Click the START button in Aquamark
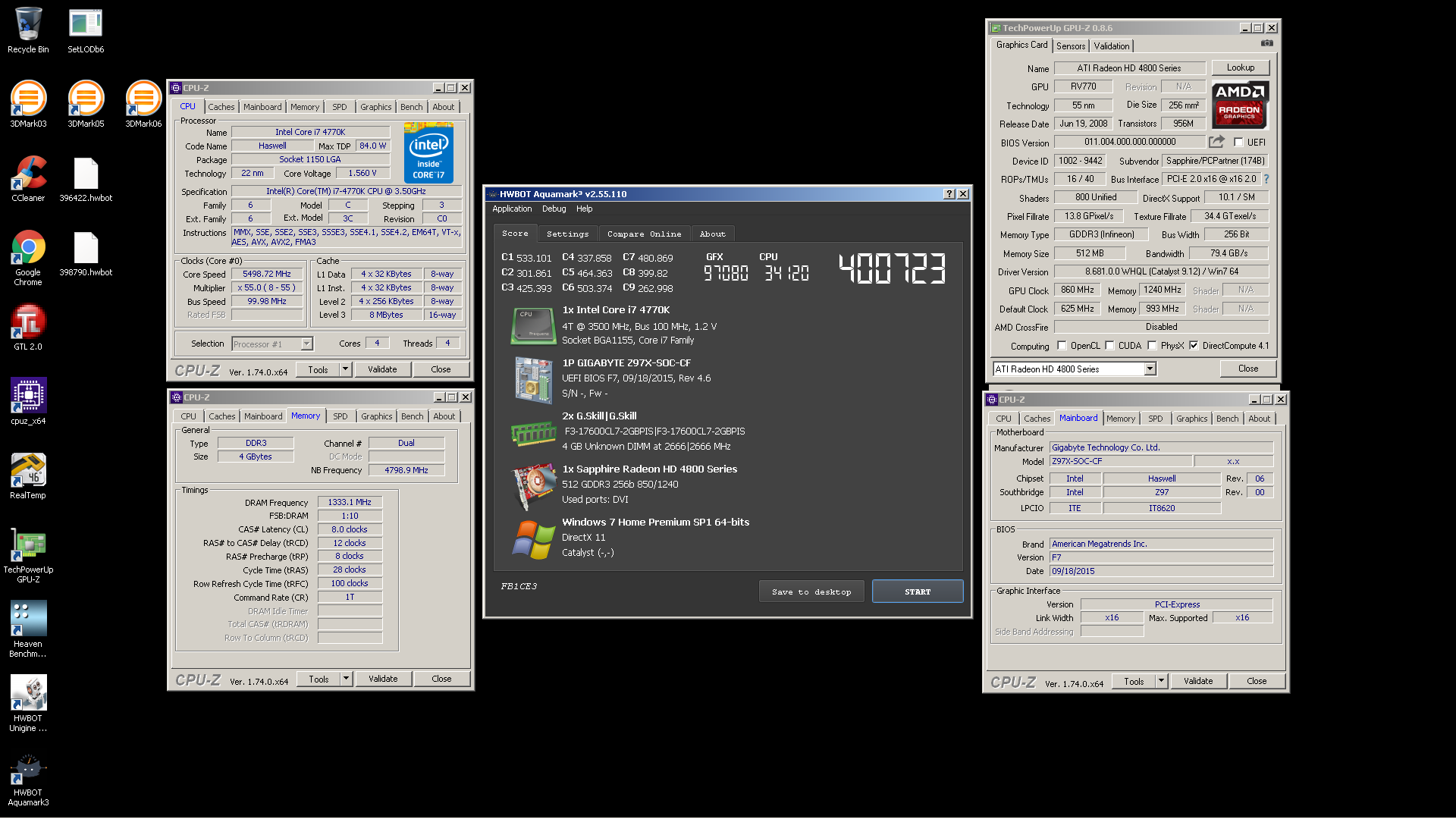The height and width of the screenshot is (819, 1456). [918, 591]
